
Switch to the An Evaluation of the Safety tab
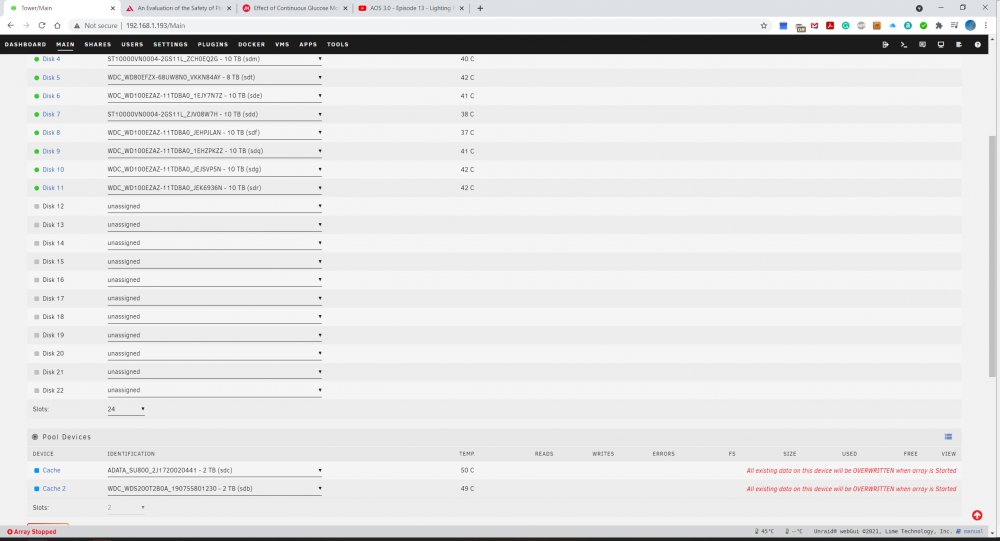tap(179, 8)
